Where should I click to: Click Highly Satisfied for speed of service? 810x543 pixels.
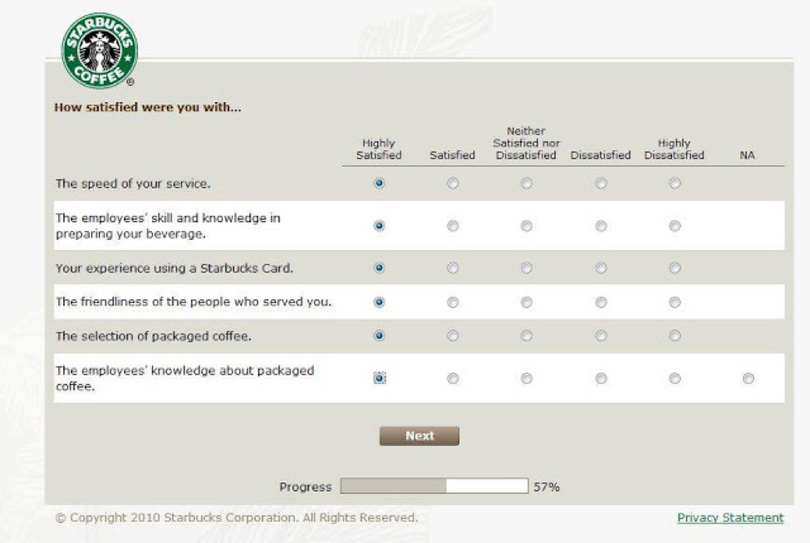[x=379, y=184]
